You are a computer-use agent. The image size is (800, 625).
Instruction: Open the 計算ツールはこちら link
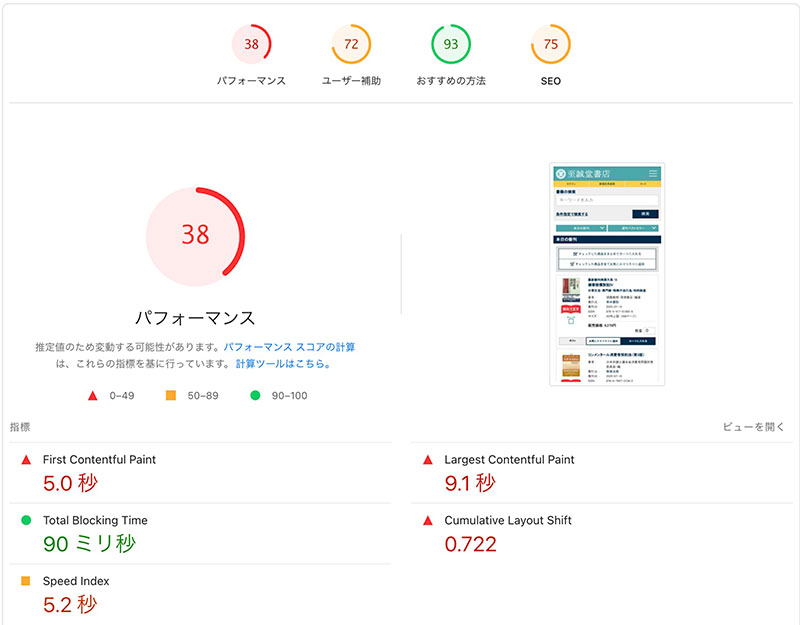click(283, 364)
